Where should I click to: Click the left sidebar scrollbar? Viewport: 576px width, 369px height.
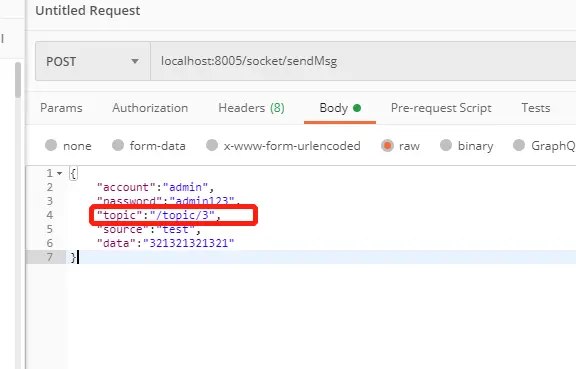(18, 80)
